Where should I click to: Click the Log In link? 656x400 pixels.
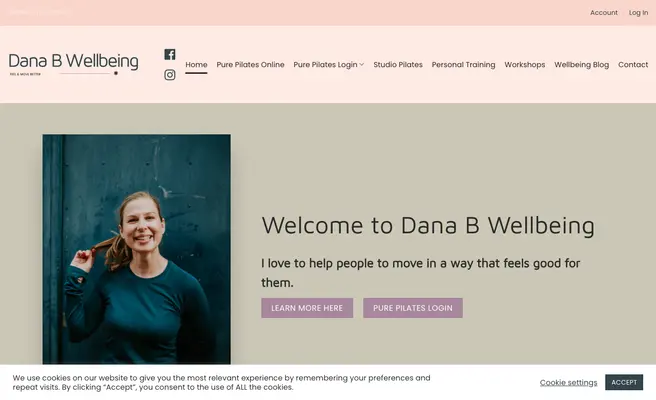point(638,13)
